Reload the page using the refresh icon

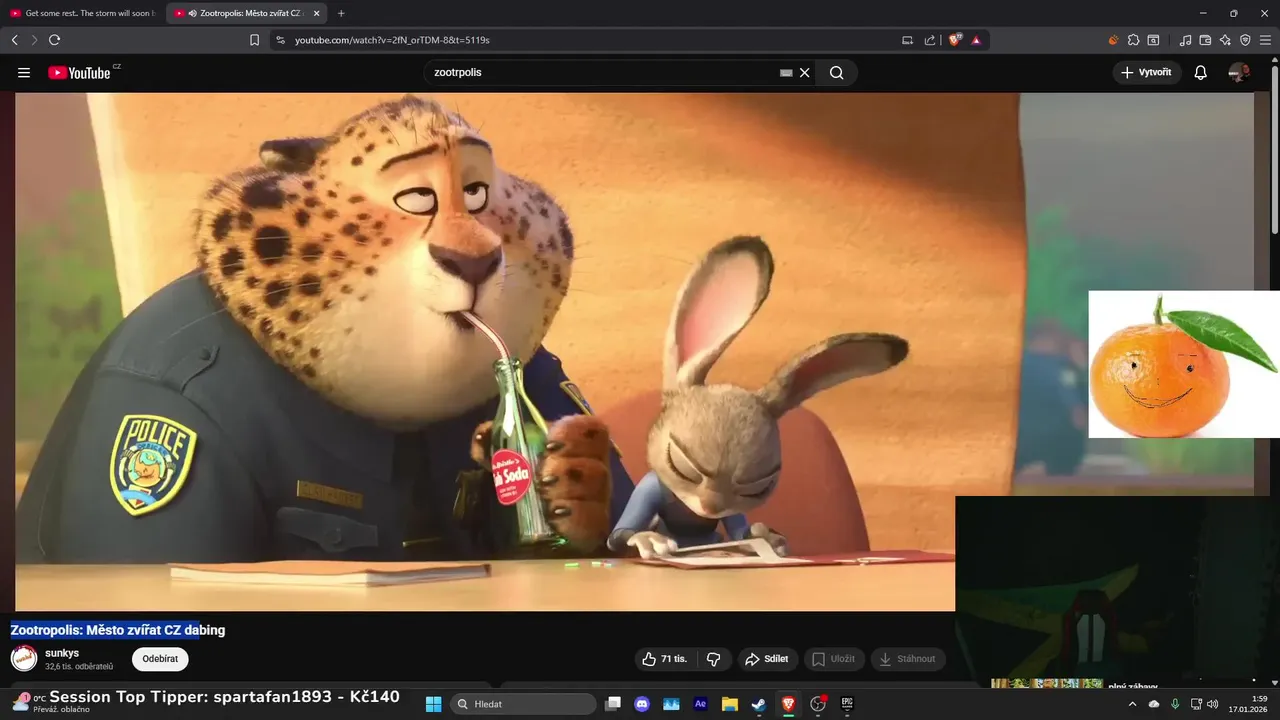[54, 40]
